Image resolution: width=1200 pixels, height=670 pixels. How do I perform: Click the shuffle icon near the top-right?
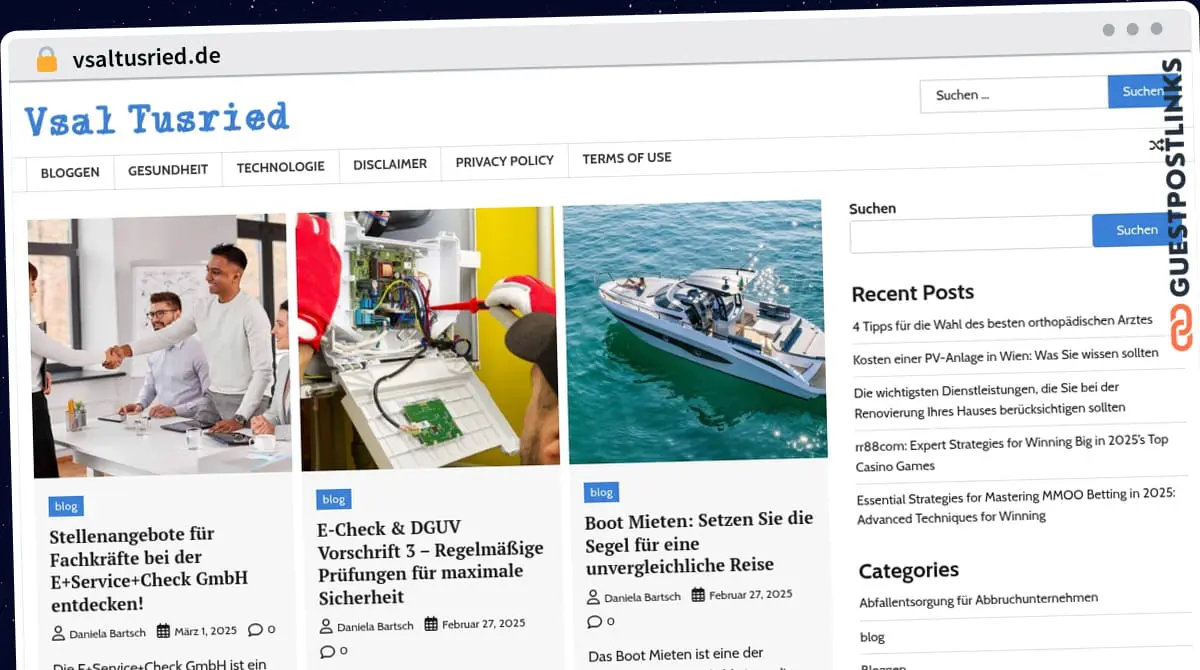(x=1157, y=145)
